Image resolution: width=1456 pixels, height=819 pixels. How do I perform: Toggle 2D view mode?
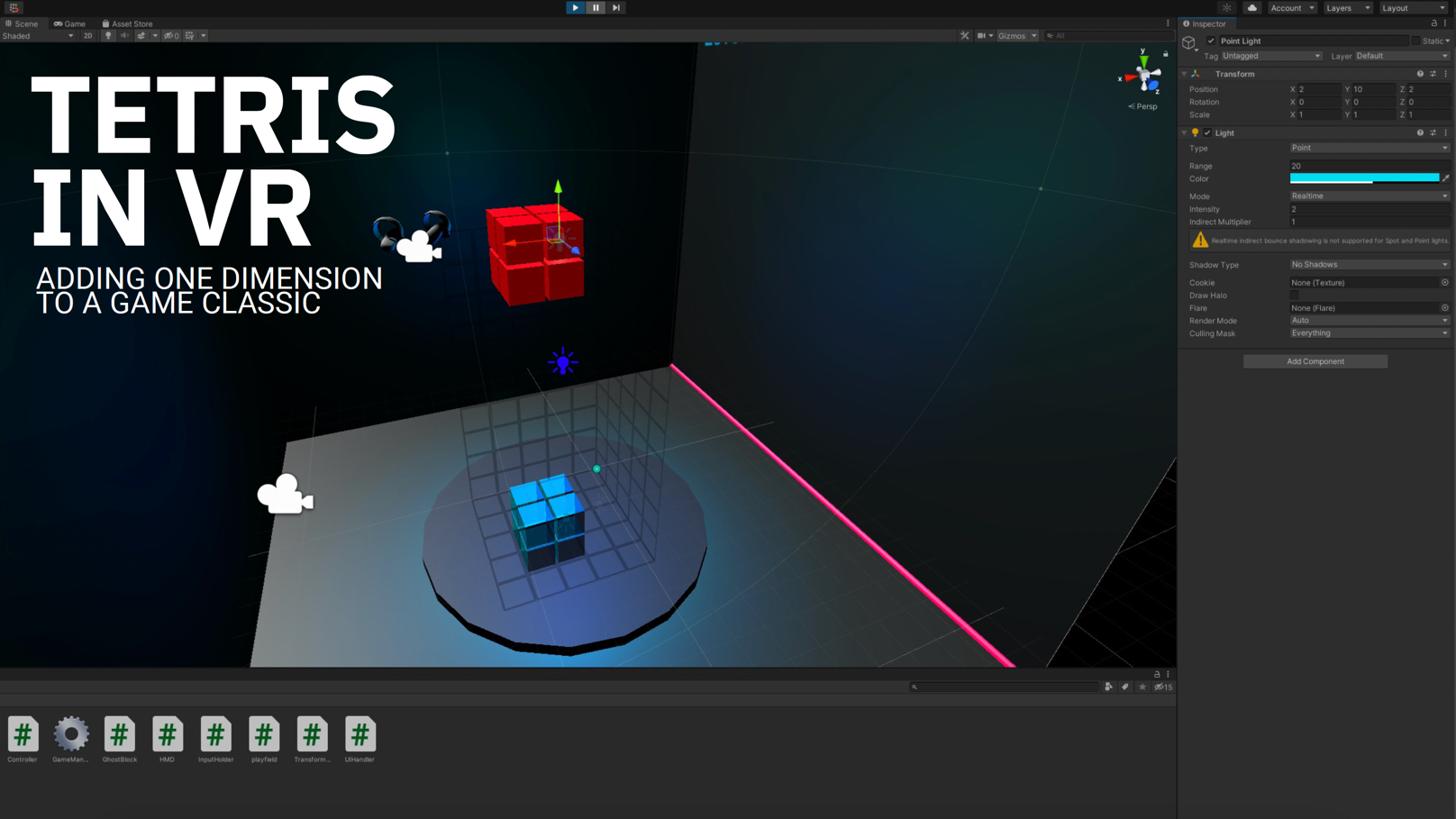coord(87,36)
